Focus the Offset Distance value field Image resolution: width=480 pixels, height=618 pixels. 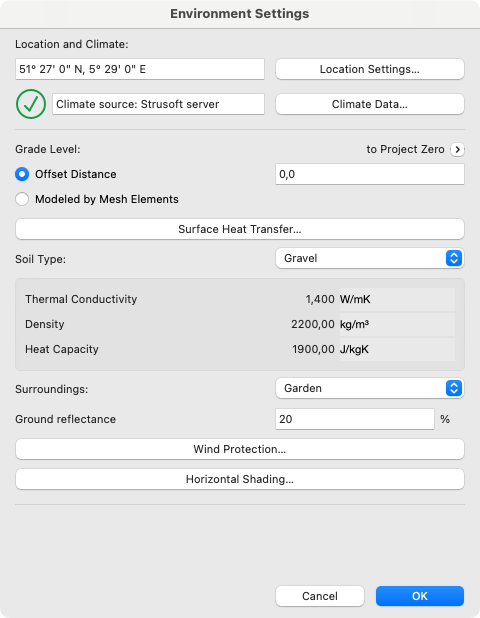tap(370, 174)
